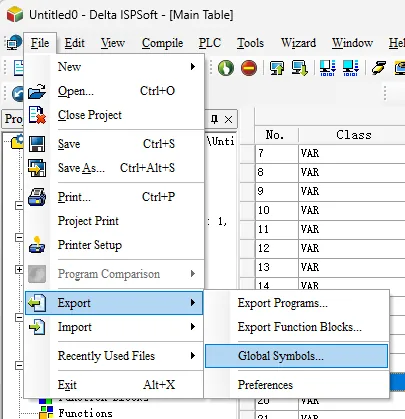Click the upload from PLC toolbar icon
The image size is (405, 419).
(x=277, y=68)
